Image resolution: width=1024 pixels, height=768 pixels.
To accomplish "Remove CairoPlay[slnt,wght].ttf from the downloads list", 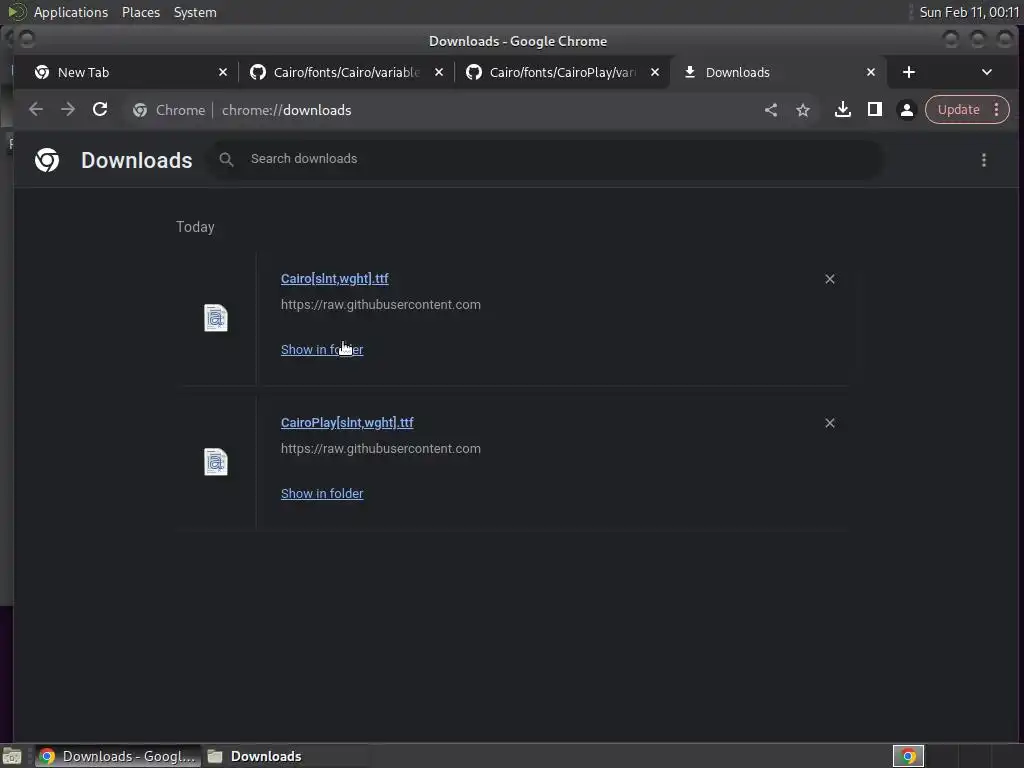I will click(x=829, y=423).
